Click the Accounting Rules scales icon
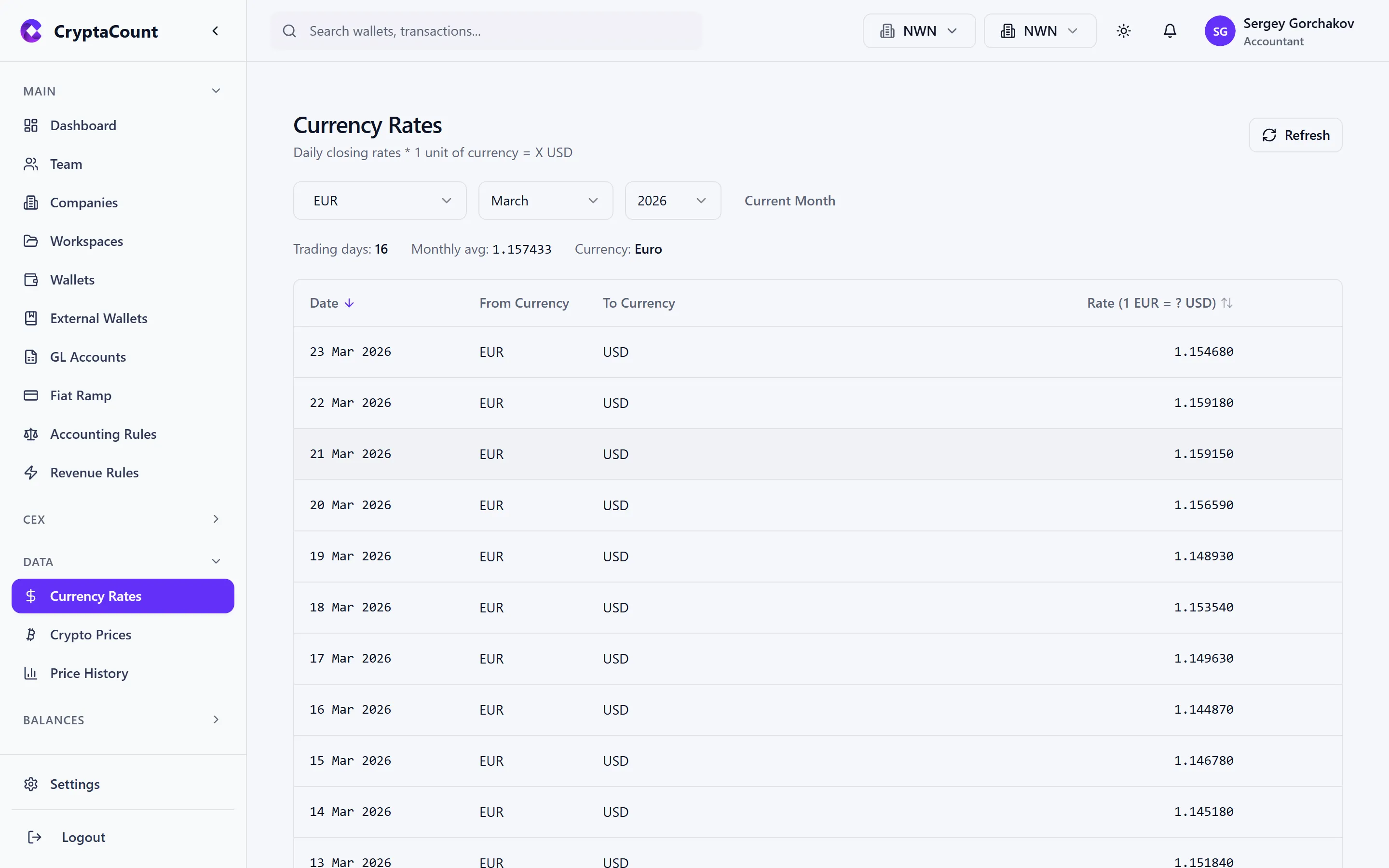Image resolution: width=1389 pixels, height=868 pixels. click(31, 434)
